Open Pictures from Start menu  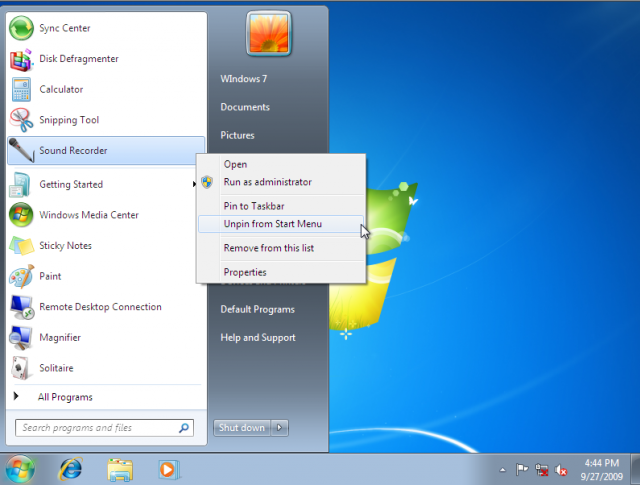(237, 135)
